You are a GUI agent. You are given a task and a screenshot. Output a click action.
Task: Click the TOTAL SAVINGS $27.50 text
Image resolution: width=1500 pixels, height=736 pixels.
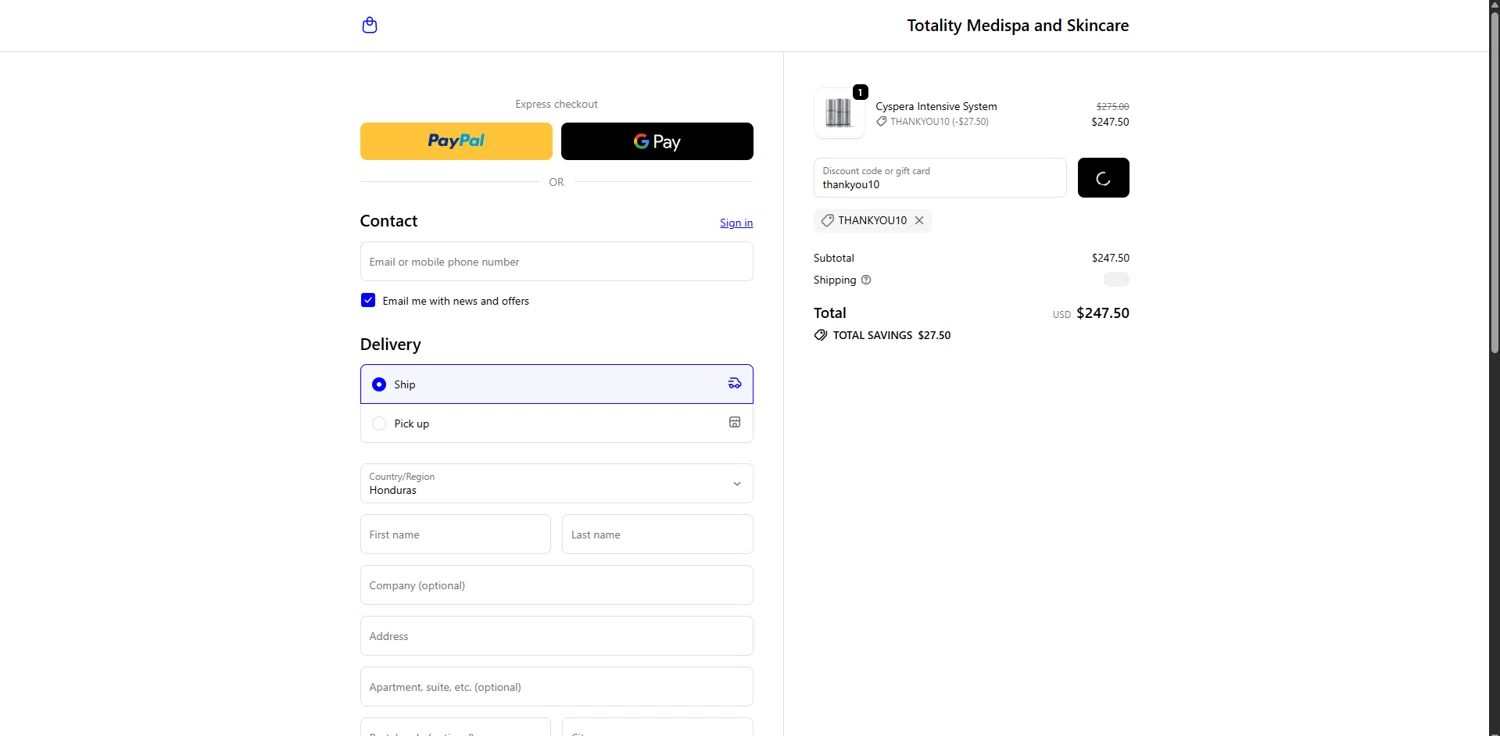pos(892,335)
